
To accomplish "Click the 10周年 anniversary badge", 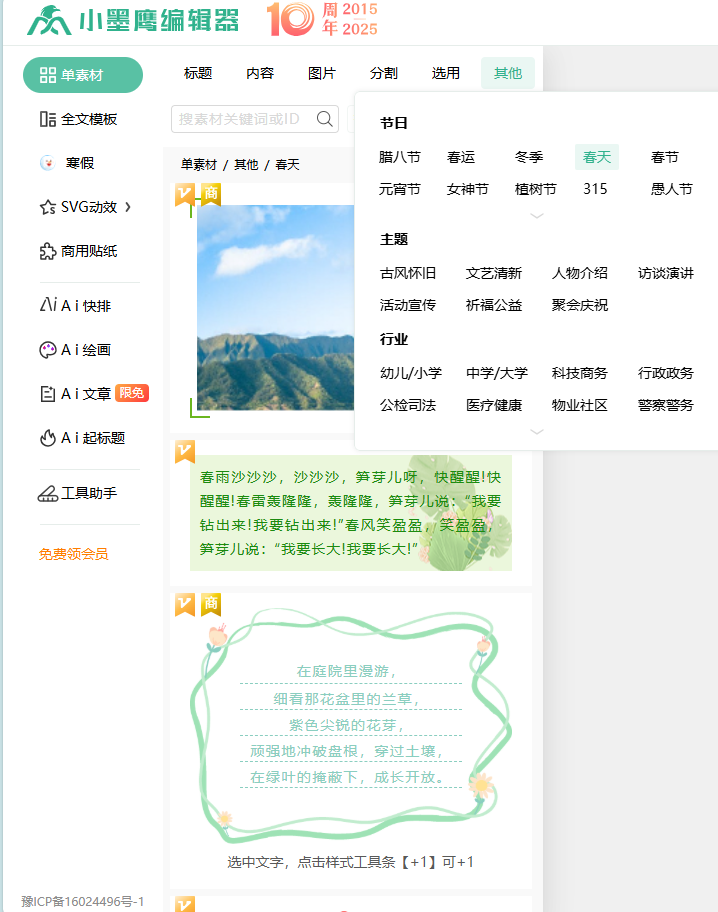I will [x=322, y=19].
